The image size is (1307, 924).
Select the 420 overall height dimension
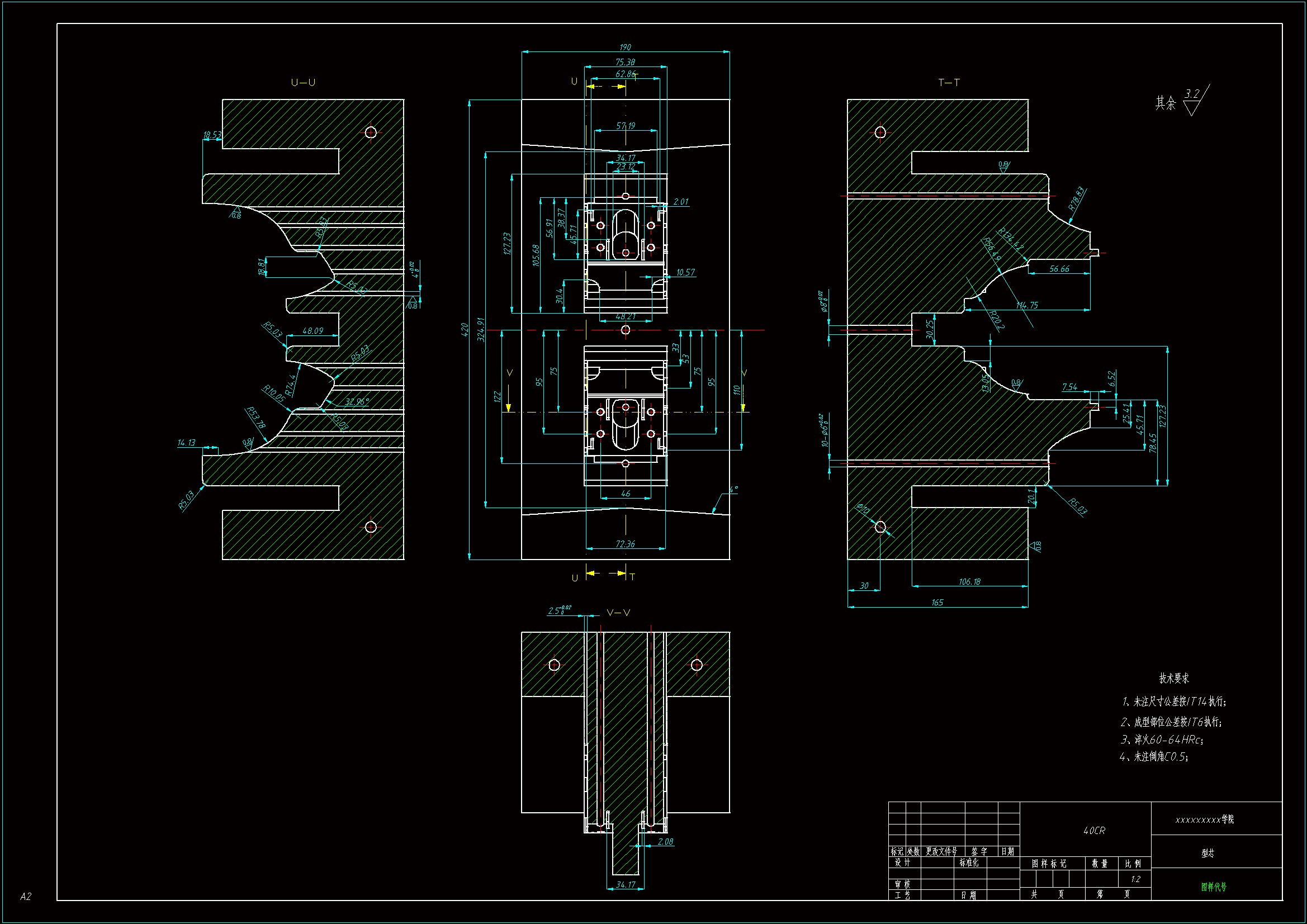click(x=465, y=330)
